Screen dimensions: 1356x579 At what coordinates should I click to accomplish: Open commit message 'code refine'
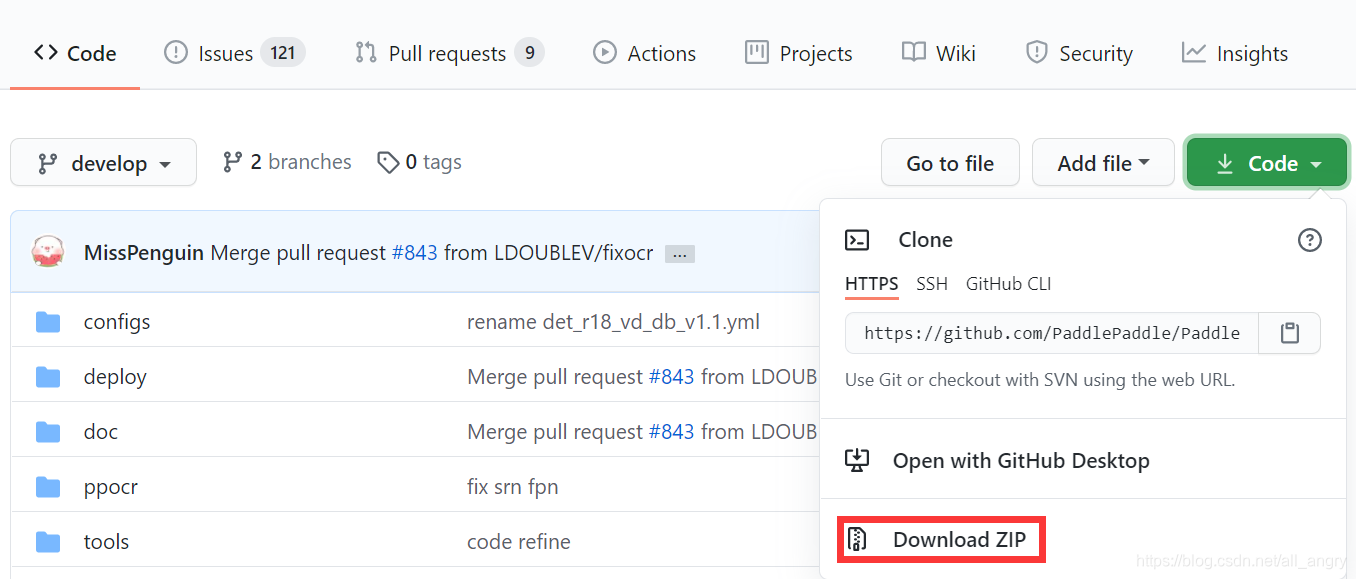(x=519, y=542)
